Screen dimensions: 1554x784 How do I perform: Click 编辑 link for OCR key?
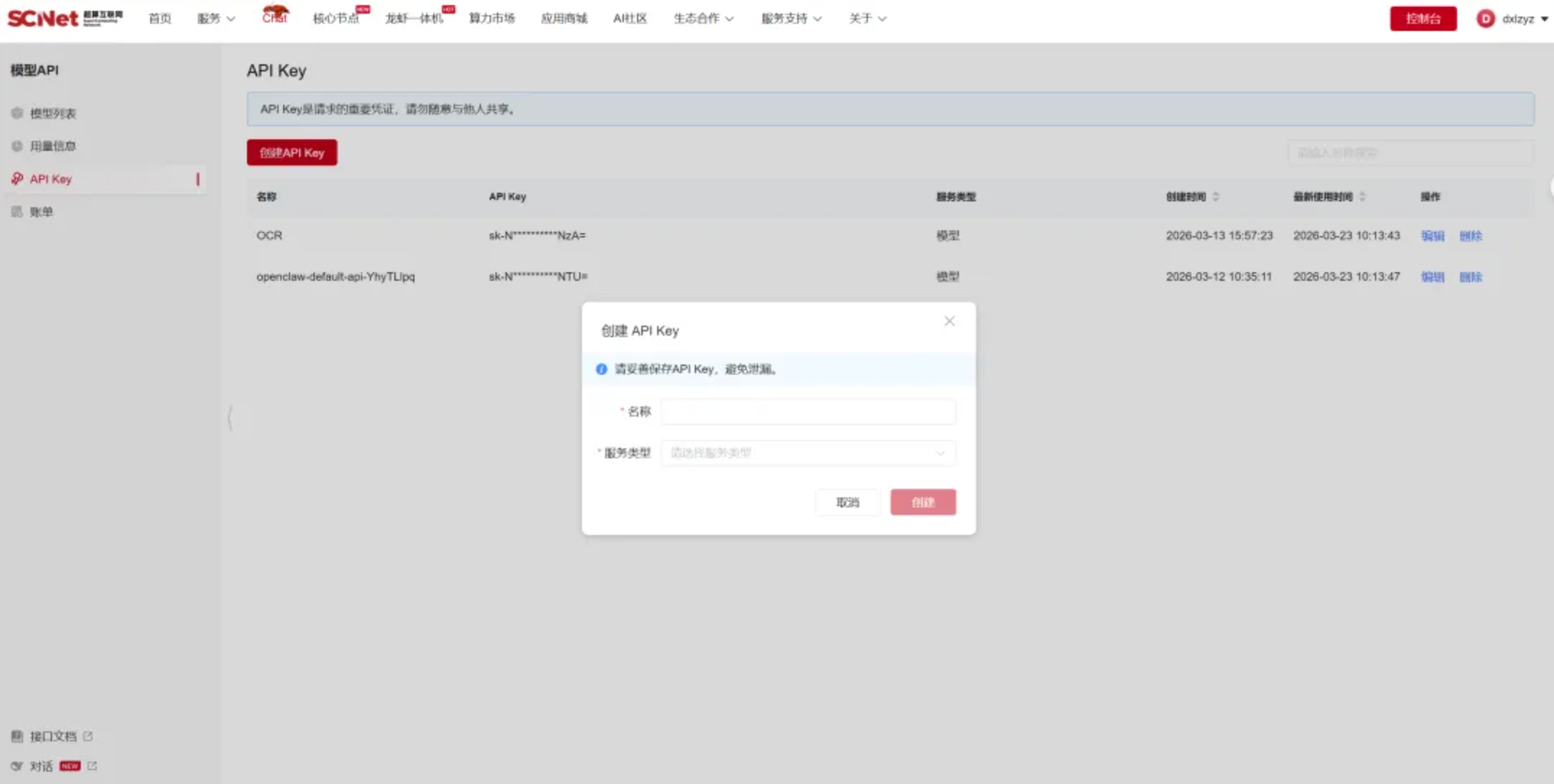[x=1432, y=236]
